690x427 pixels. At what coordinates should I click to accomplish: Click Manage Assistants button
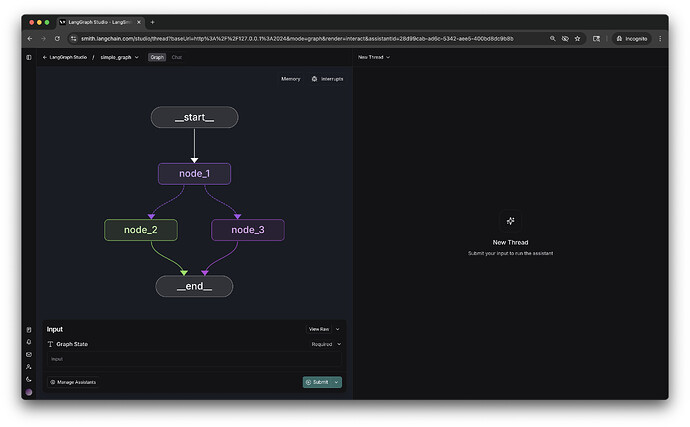[73, 382]
